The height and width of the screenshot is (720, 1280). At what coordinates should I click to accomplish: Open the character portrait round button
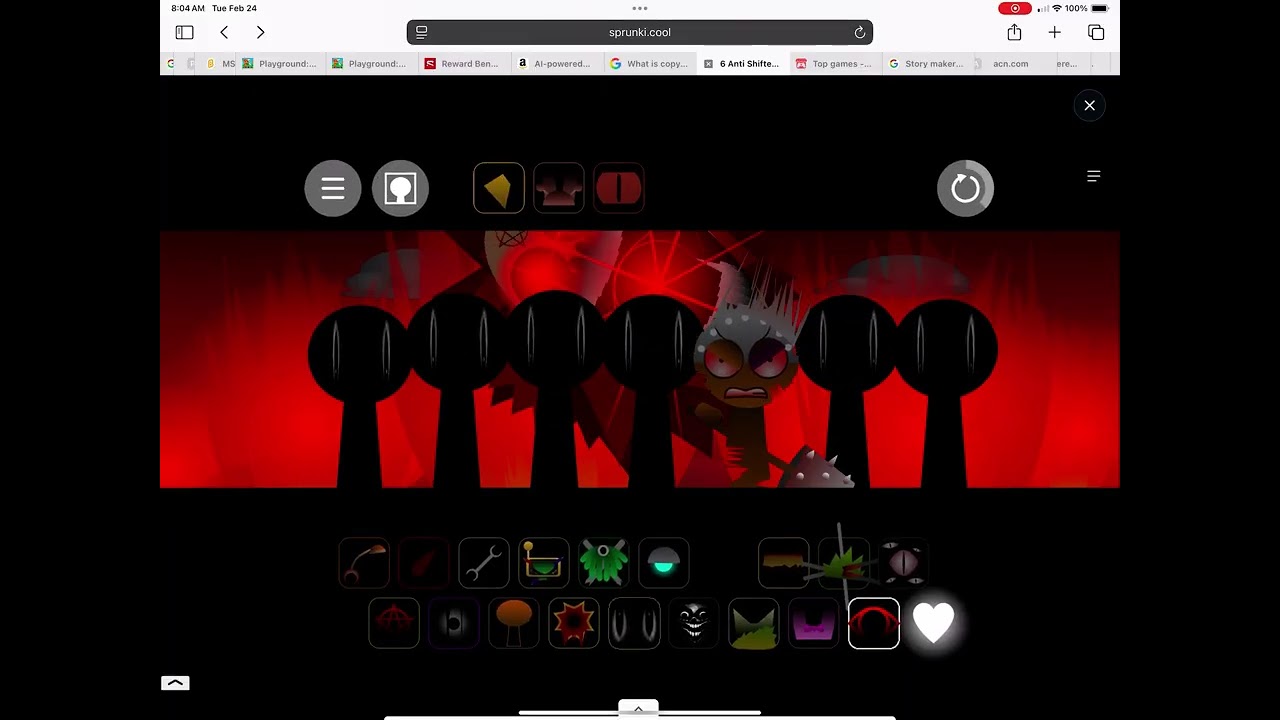400,188
